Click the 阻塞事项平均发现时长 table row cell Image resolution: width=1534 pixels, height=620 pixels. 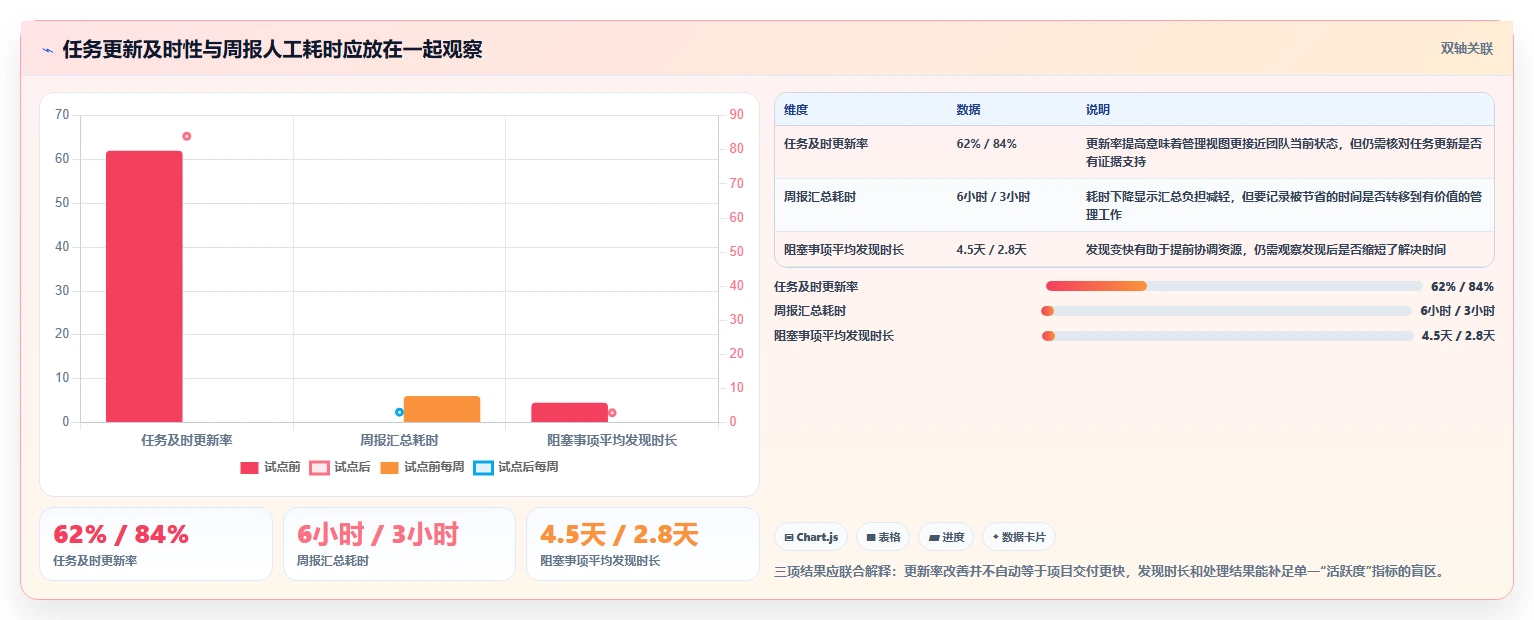(x=844, y=250)
